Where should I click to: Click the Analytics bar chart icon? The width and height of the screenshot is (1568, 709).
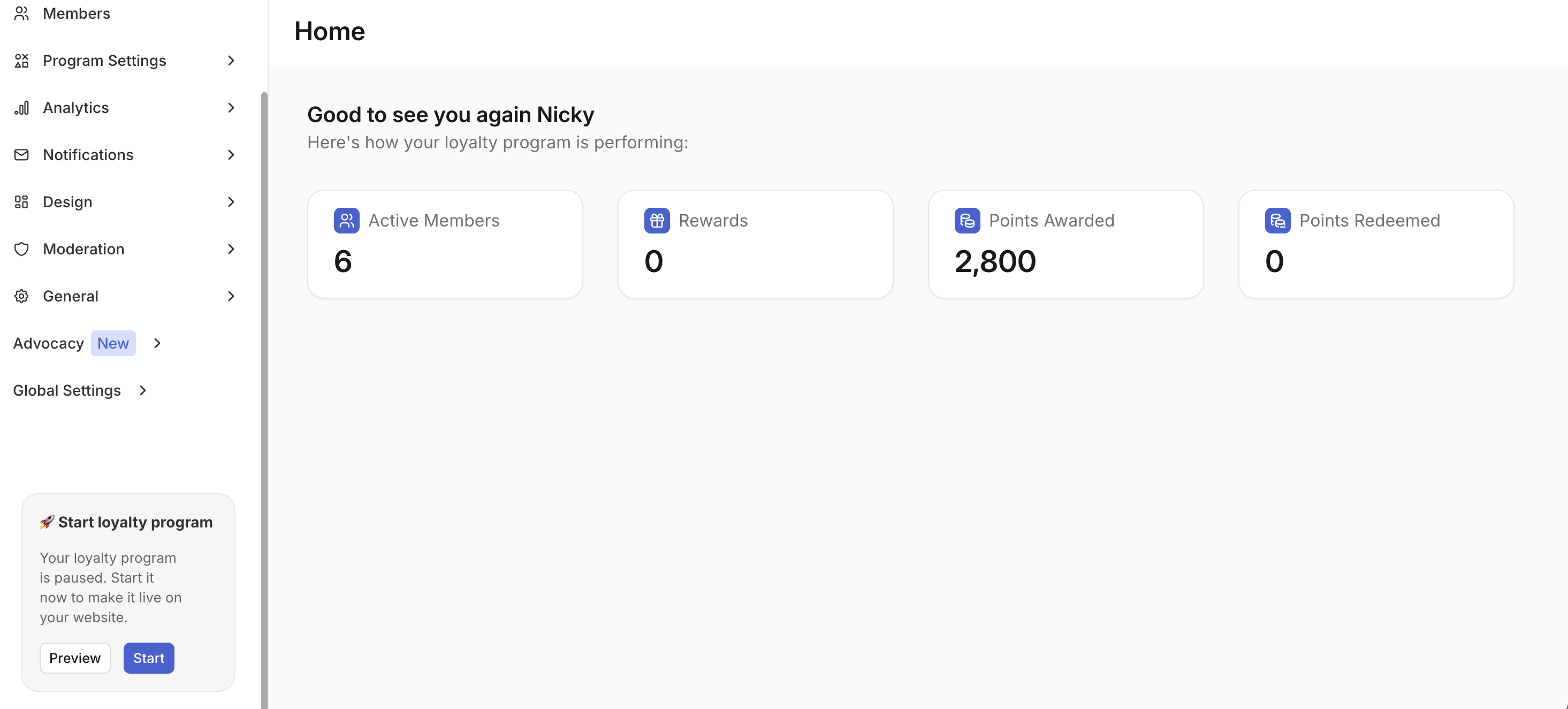pos(21,108)
